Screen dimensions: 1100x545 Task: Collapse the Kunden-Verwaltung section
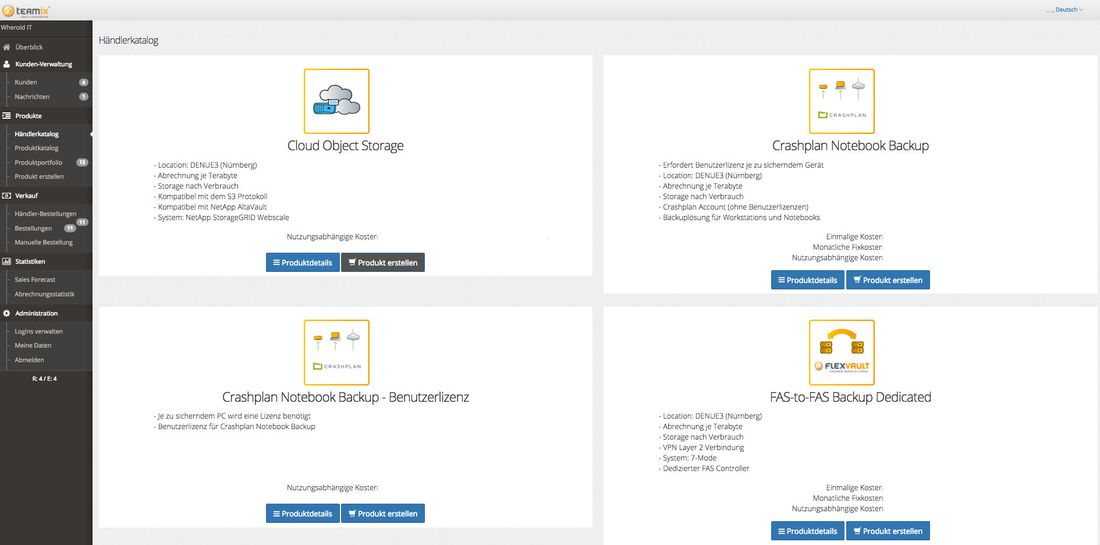[43, 64]
